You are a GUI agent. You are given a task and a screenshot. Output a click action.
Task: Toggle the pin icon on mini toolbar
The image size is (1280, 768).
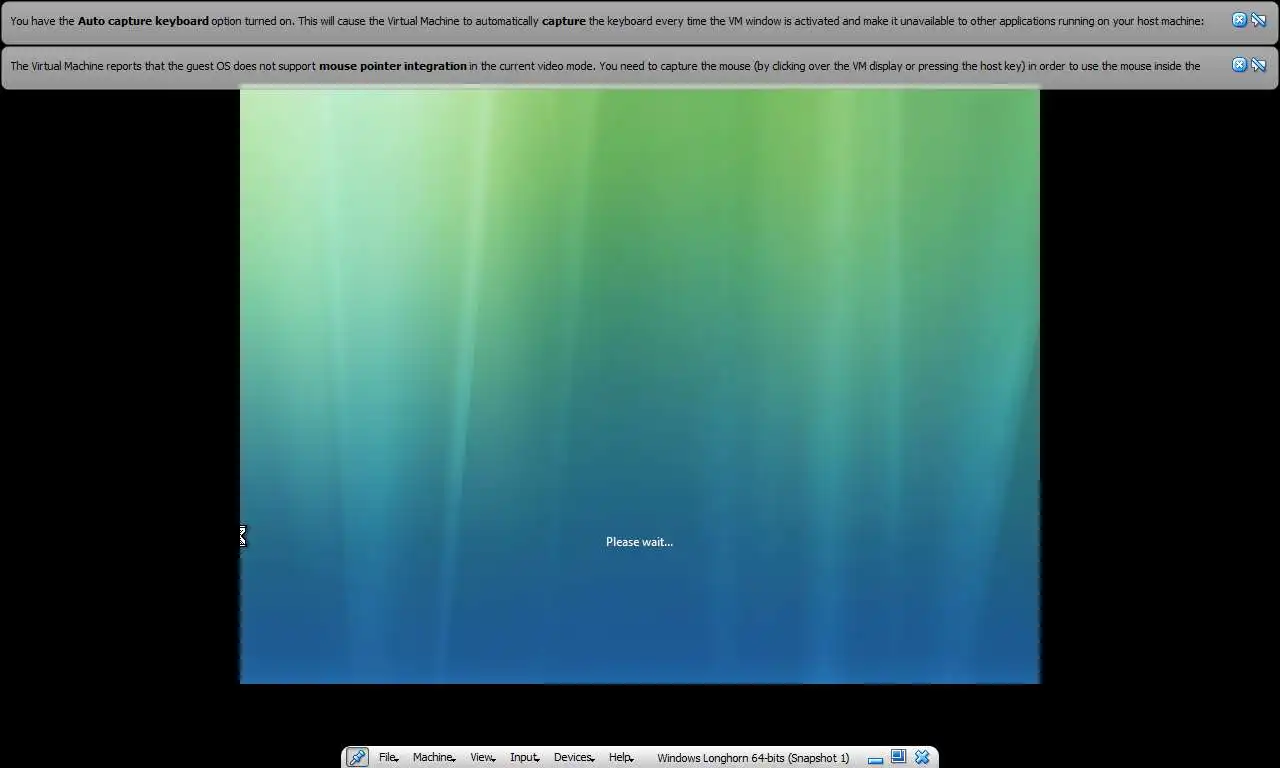click(x=357, y=757)
